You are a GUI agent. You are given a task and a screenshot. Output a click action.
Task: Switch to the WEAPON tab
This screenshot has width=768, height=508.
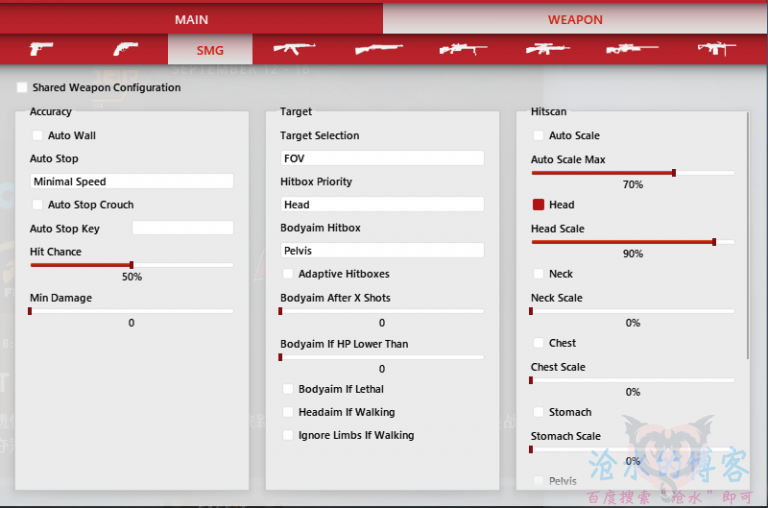coord(575,19)
